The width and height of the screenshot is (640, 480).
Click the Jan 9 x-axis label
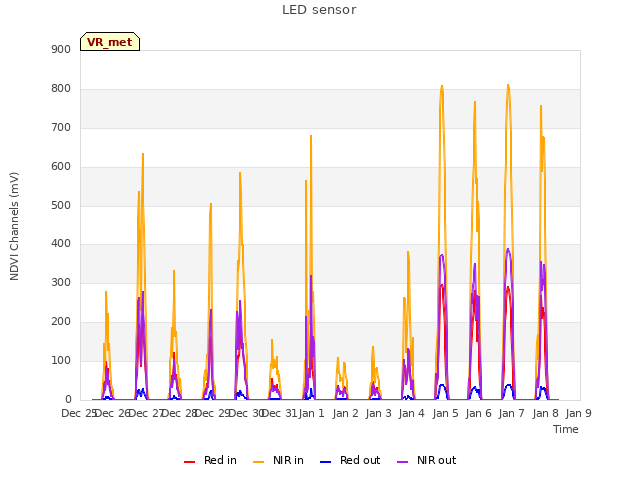578,413
